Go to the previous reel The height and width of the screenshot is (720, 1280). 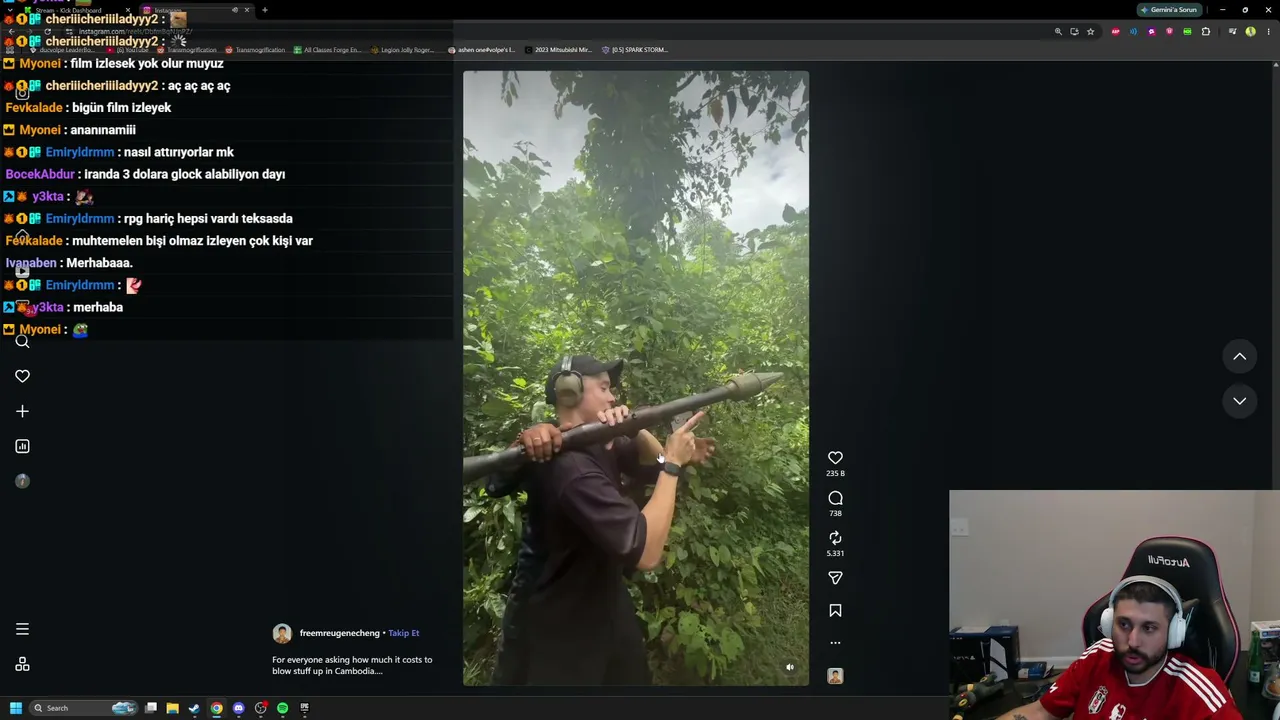[x=1239, y=356]
